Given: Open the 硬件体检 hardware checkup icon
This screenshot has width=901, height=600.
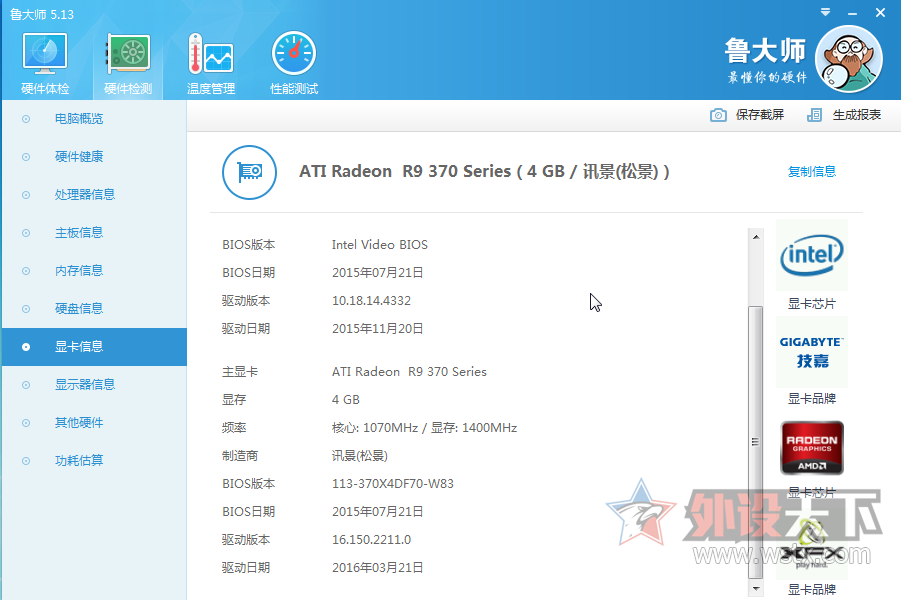Looking at the screenshot, I should click(45, 54).
